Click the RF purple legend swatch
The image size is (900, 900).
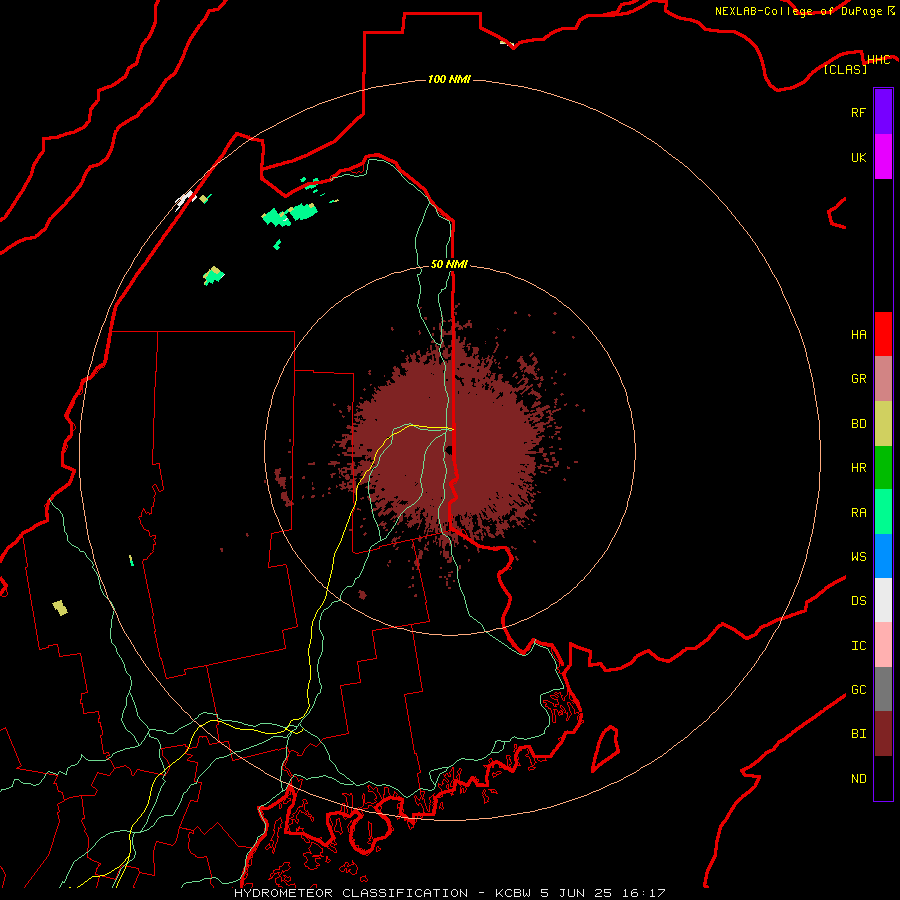coord(883,112)
